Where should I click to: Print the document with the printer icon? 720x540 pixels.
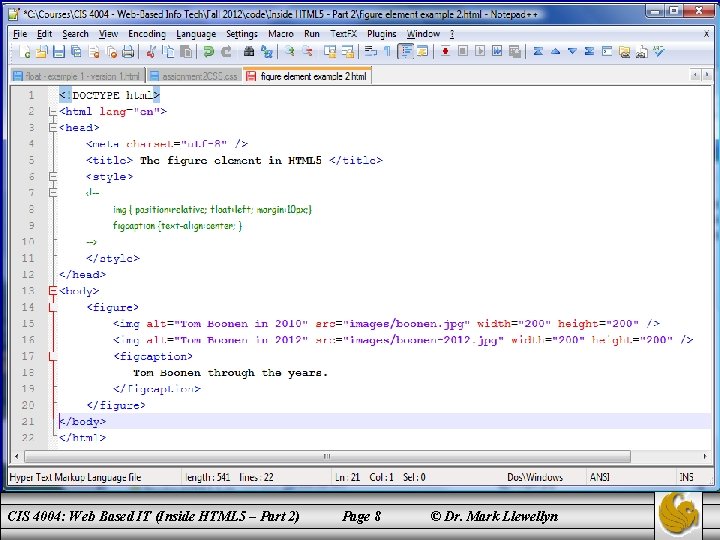click(129, 52)
